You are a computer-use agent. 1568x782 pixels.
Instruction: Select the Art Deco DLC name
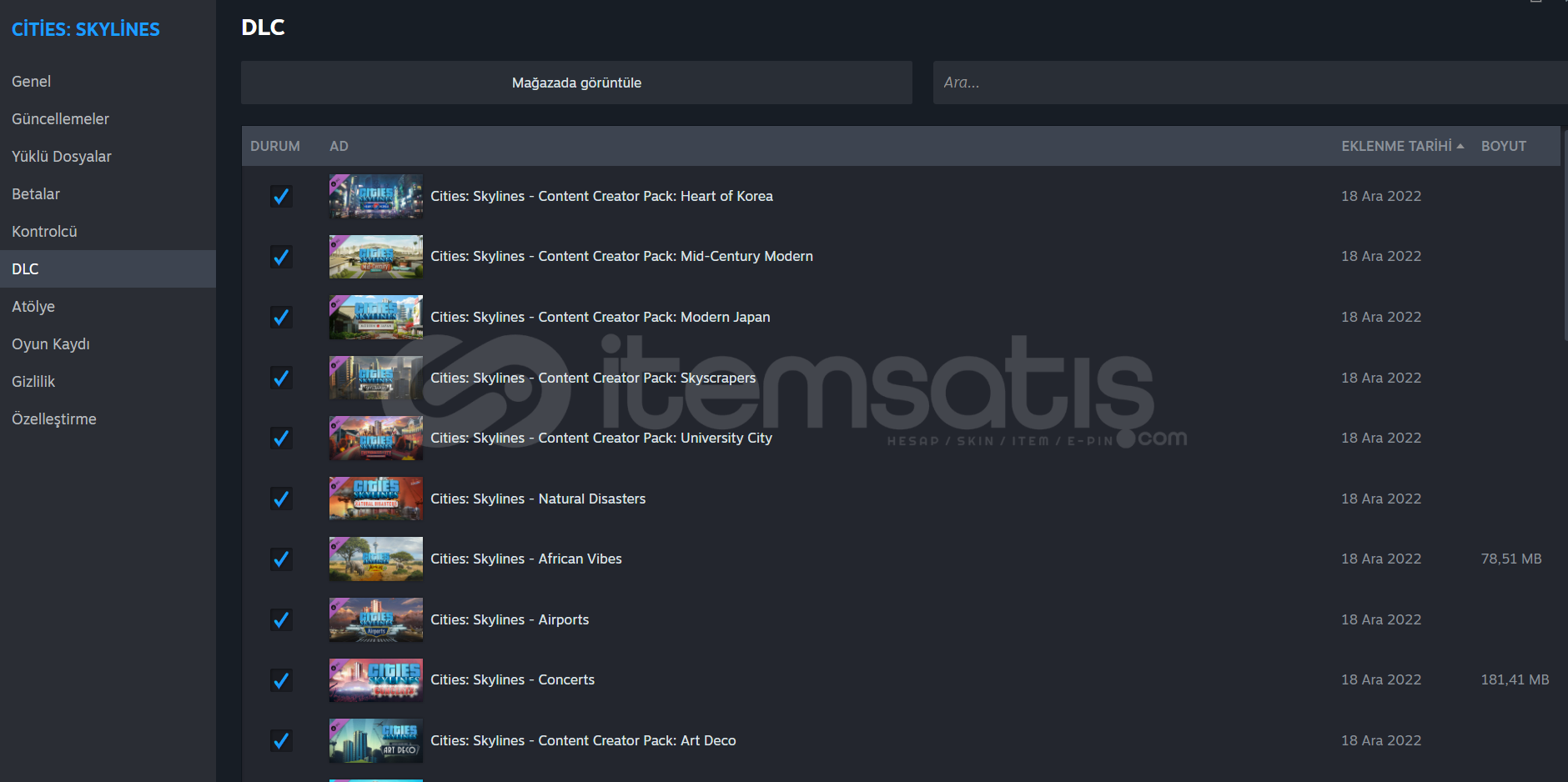point(583,740)
